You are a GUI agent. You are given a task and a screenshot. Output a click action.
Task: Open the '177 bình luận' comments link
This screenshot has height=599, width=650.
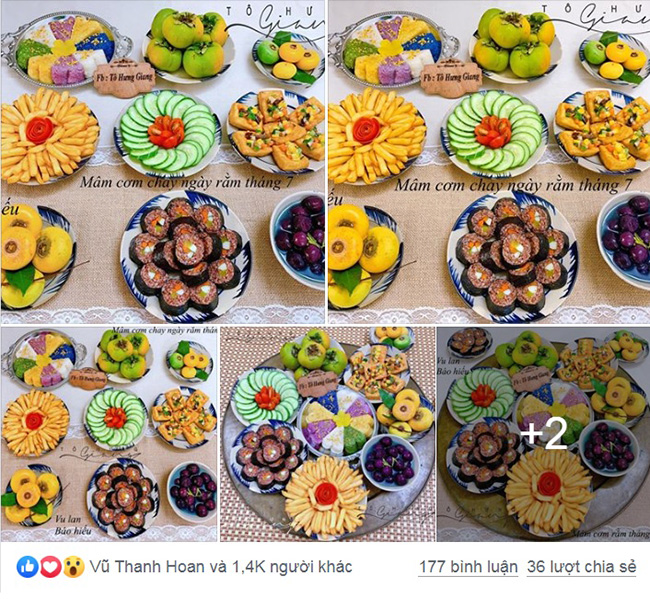[x=468, y=567]
